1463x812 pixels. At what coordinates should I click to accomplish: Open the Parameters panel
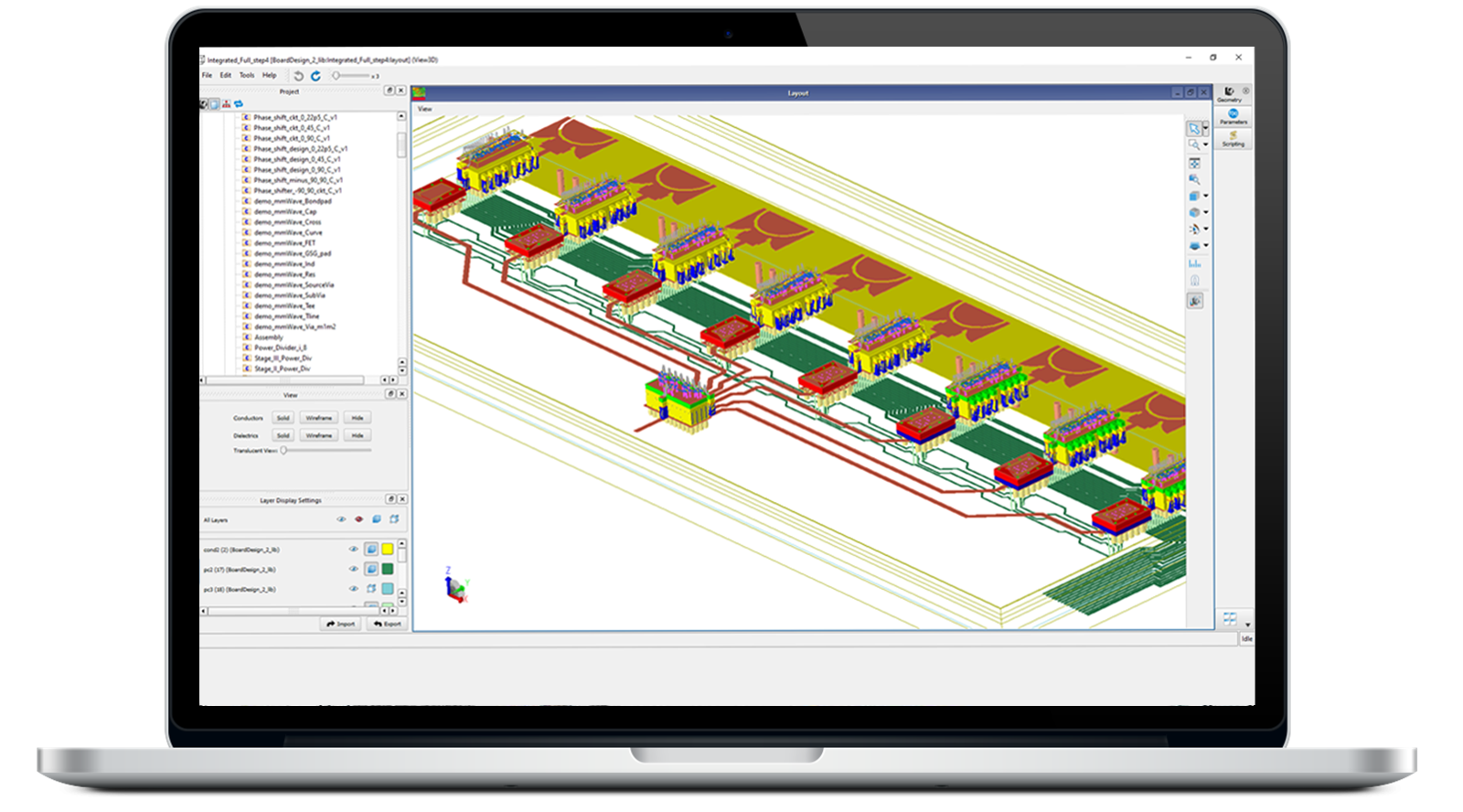tap(1233, 116)
